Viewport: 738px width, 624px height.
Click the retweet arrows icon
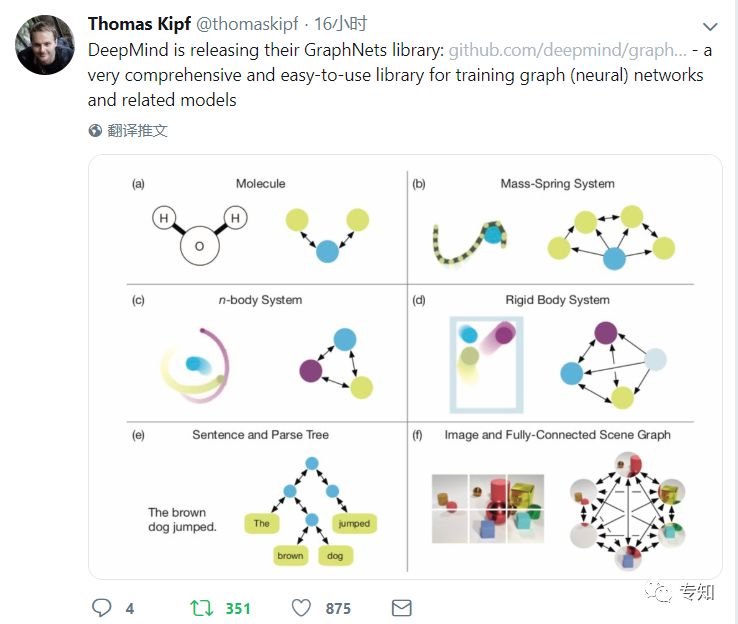click(x=201, y=608)
